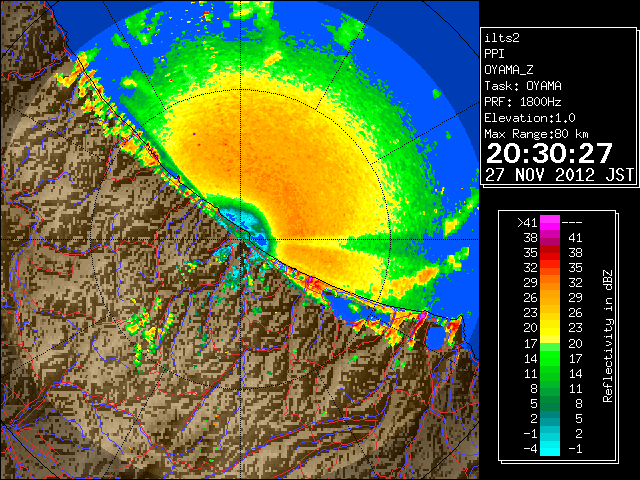Click the "---" legend label
Image resolution: width=640 pixels, height=480 pixels.
tap(572, 223)
